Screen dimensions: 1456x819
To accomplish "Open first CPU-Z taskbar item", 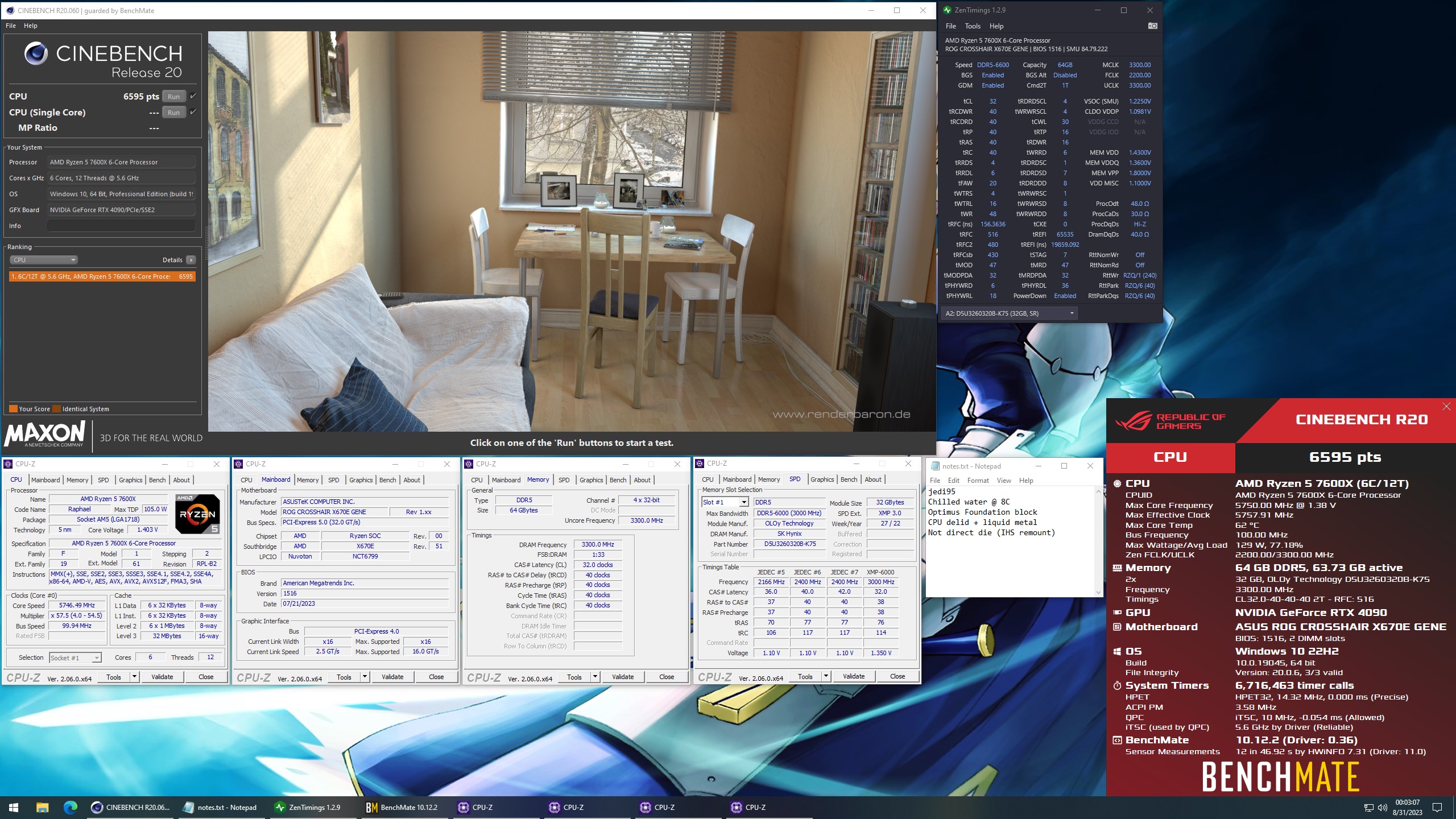I will point(495,807).
